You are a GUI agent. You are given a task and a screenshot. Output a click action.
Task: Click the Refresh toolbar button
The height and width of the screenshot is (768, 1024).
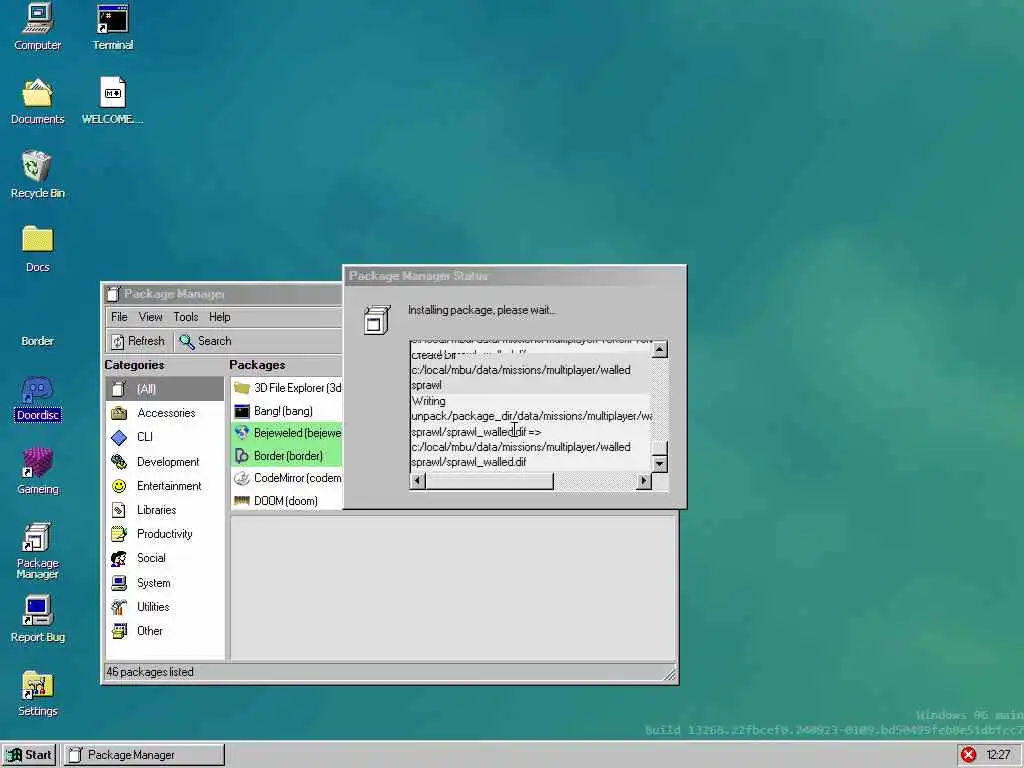138,341
